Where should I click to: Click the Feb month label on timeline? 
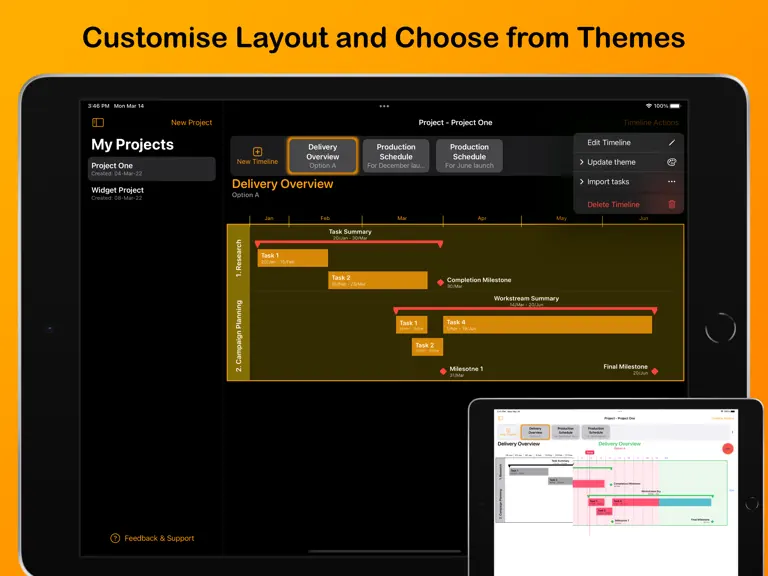[325, 218]
